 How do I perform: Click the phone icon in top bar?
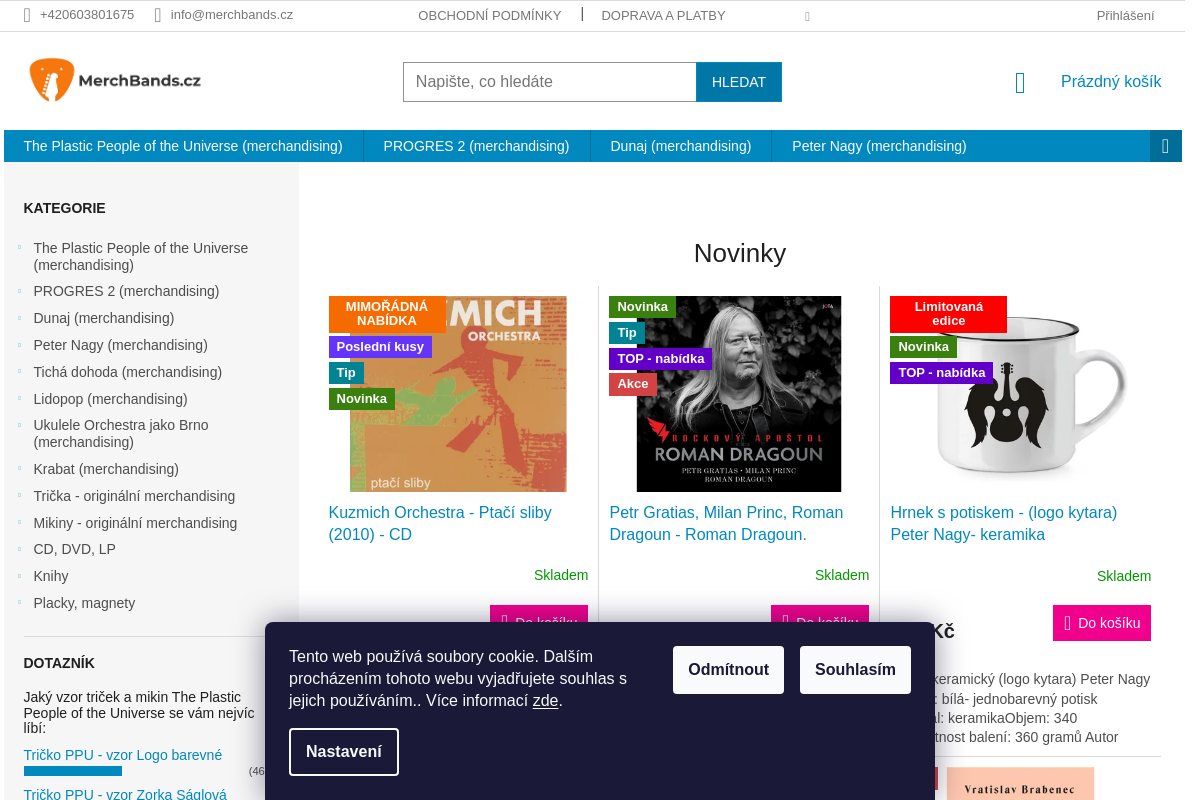(x=28, y=15)
